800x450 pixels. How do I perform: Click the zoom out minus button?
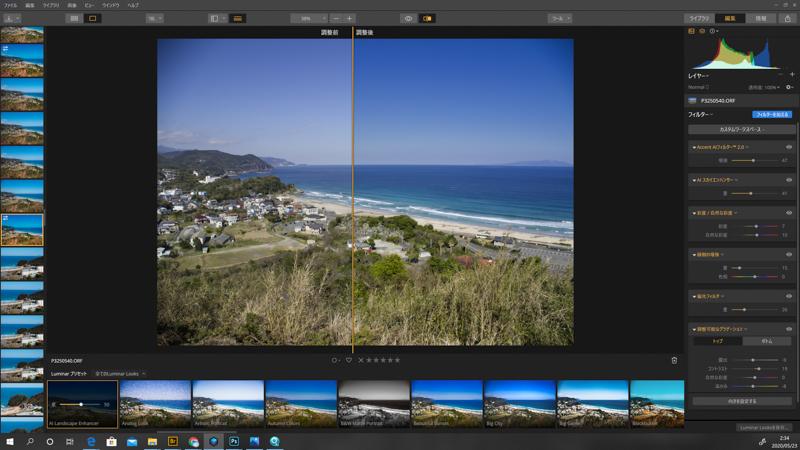336,18
